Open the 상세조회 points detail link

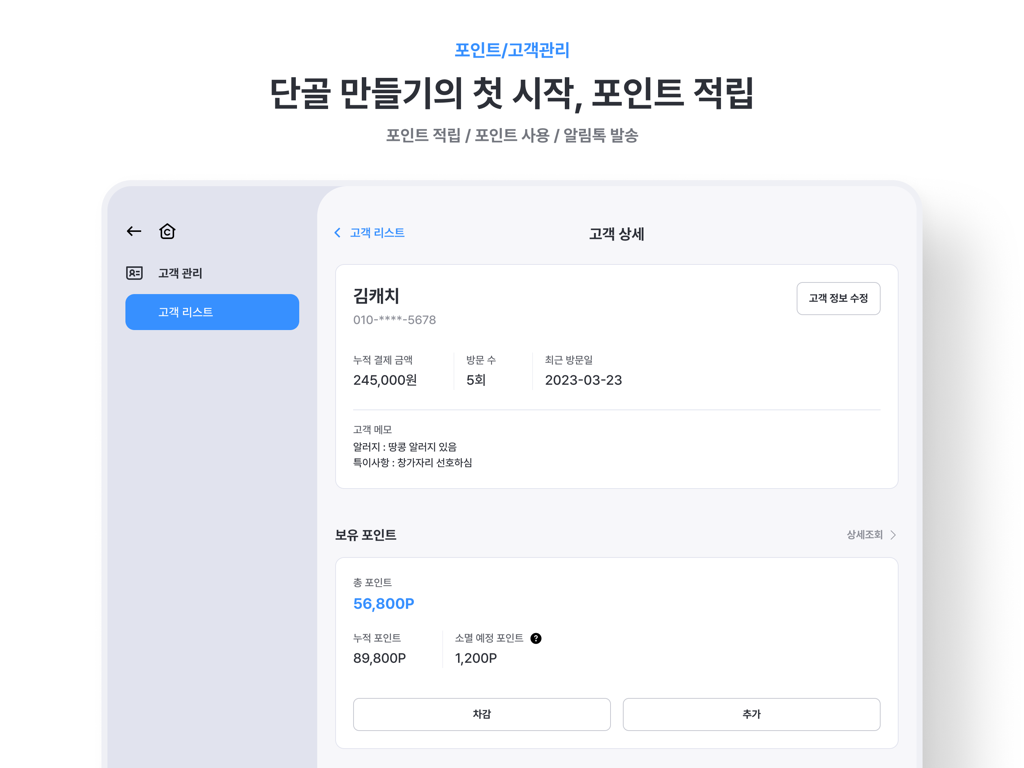click(x=864, y=535)
